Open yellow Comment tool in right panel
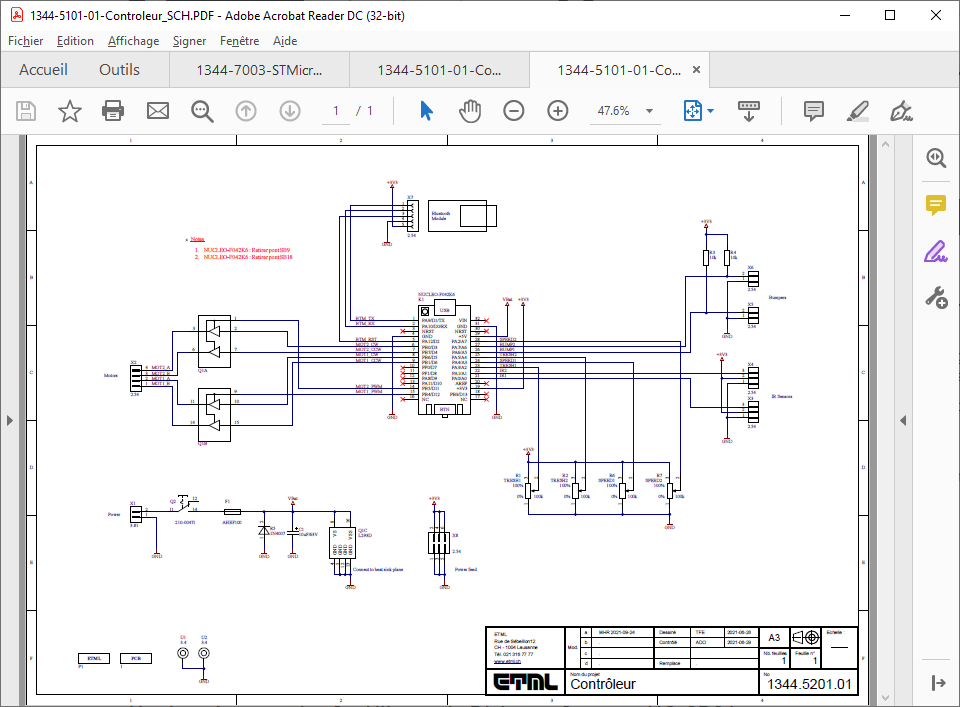The width and height of the screenshot is (960, 707). click(x=936, y=204)
